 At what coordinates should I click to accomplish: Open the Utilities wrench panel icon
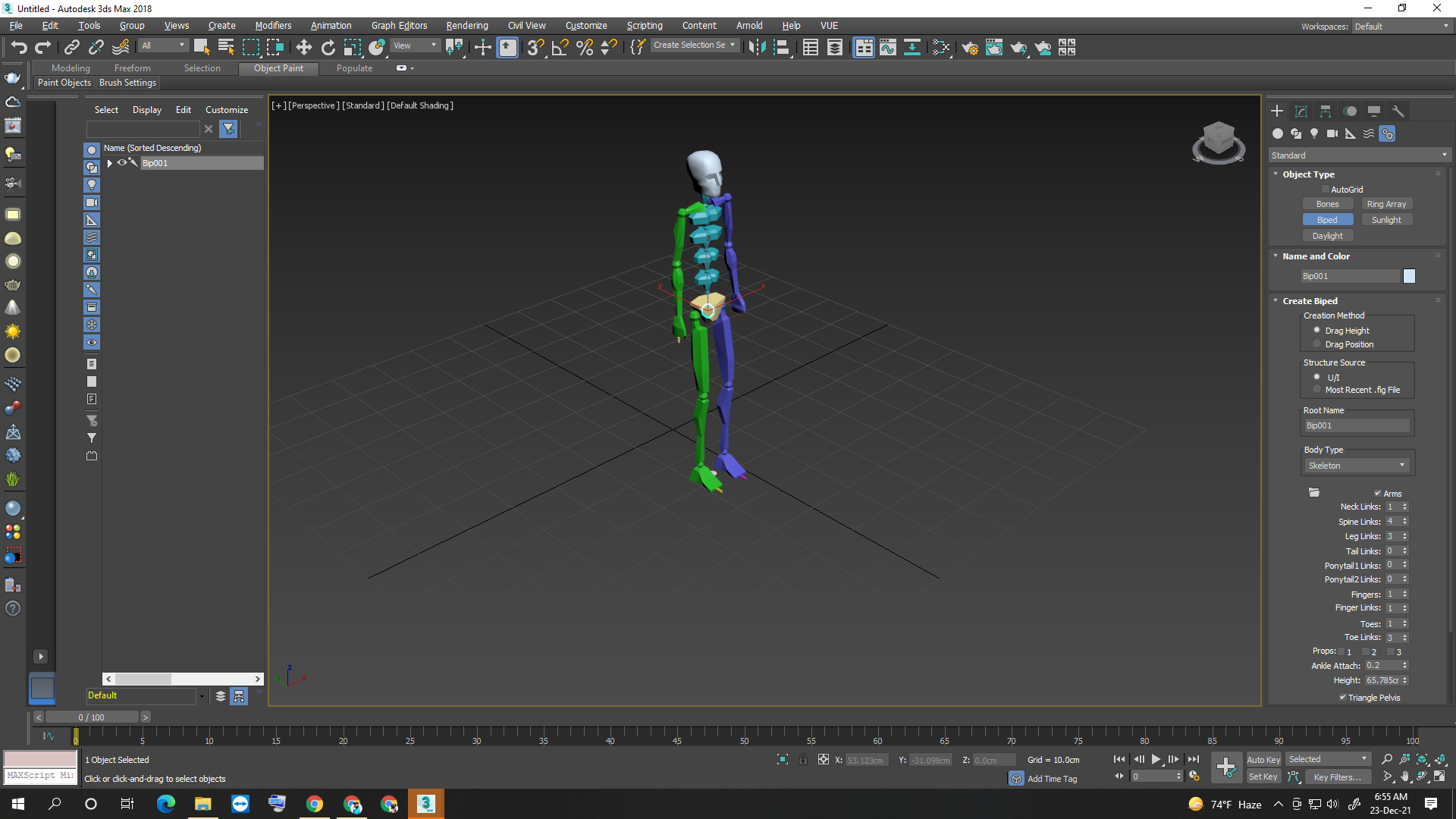(x=1398, y=111)
